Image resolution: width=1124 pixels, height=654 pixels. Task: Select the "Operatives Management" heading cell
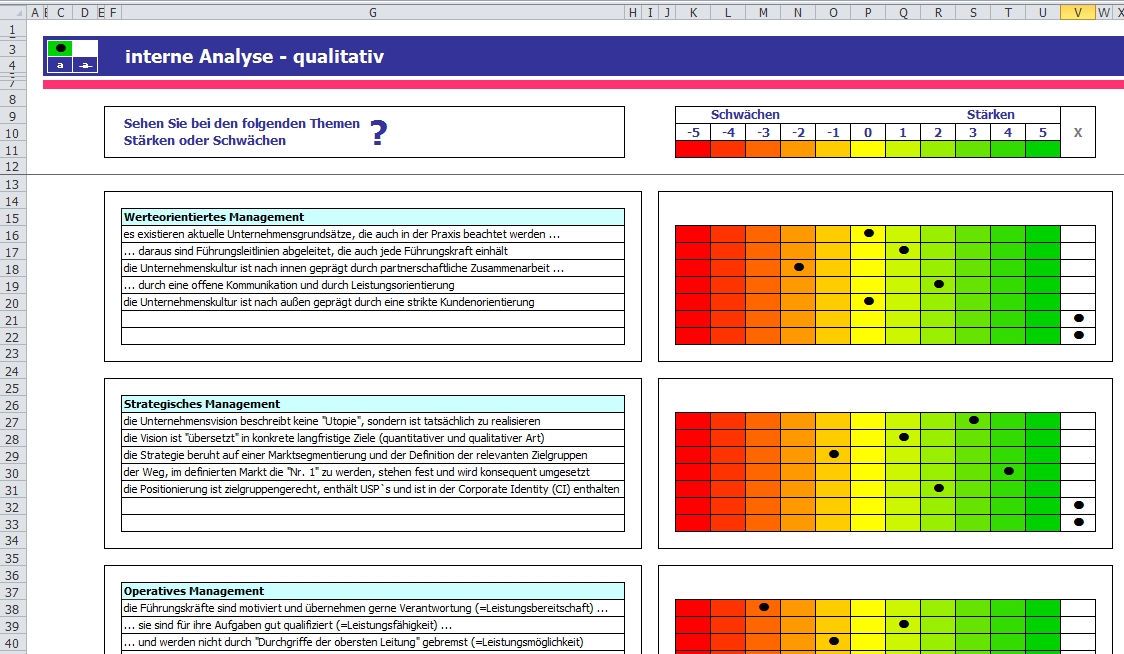[x=372, y=591]
